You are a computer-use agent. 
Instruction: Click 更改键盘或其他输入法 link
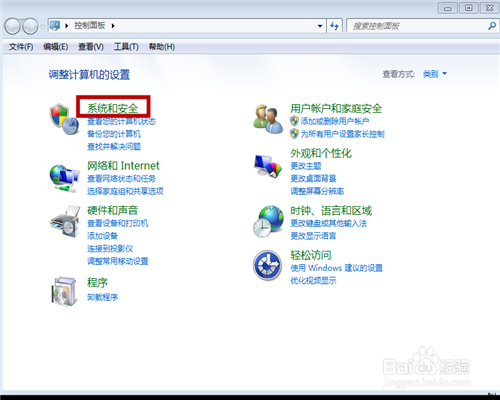[x=328, y=223]
